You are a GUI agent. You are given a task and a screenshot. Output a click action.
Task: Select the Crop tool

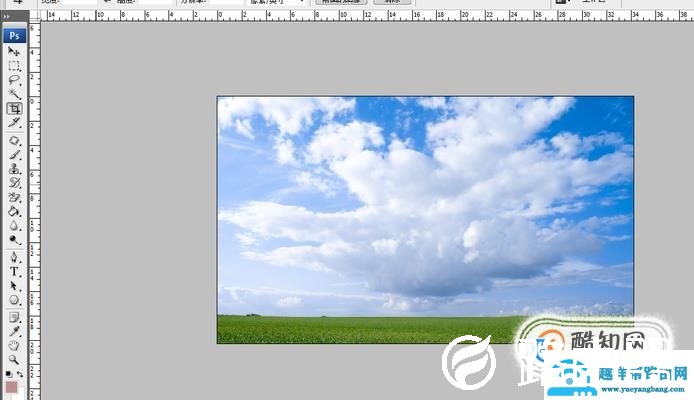pos(14,108)
